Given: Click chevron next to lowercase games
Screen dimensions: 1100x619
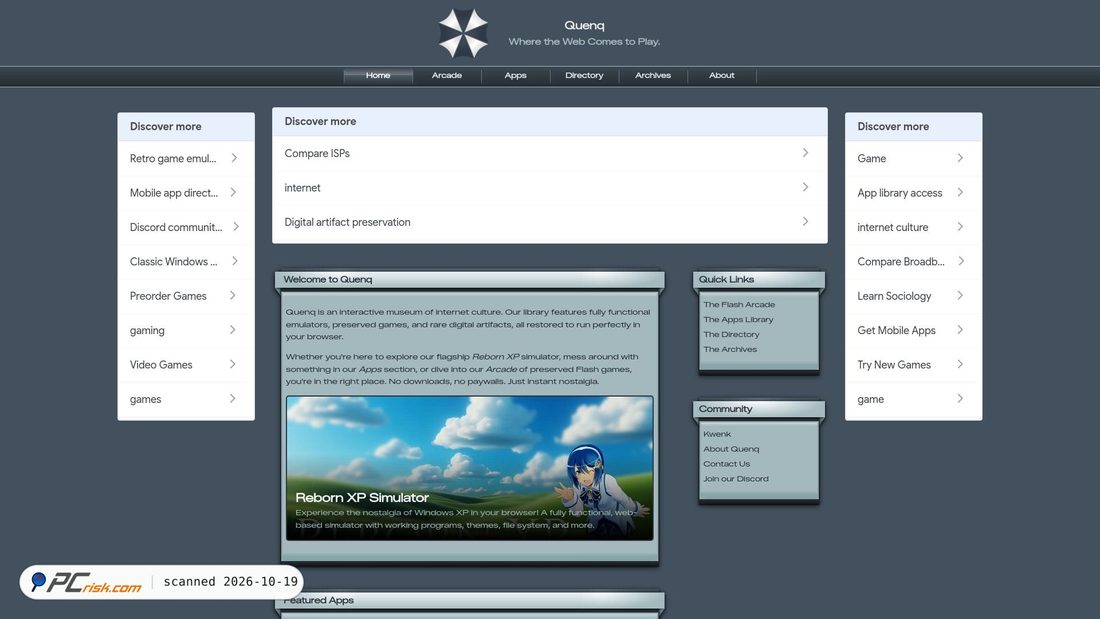Looking at the screenshot, I should coord(232,399).
